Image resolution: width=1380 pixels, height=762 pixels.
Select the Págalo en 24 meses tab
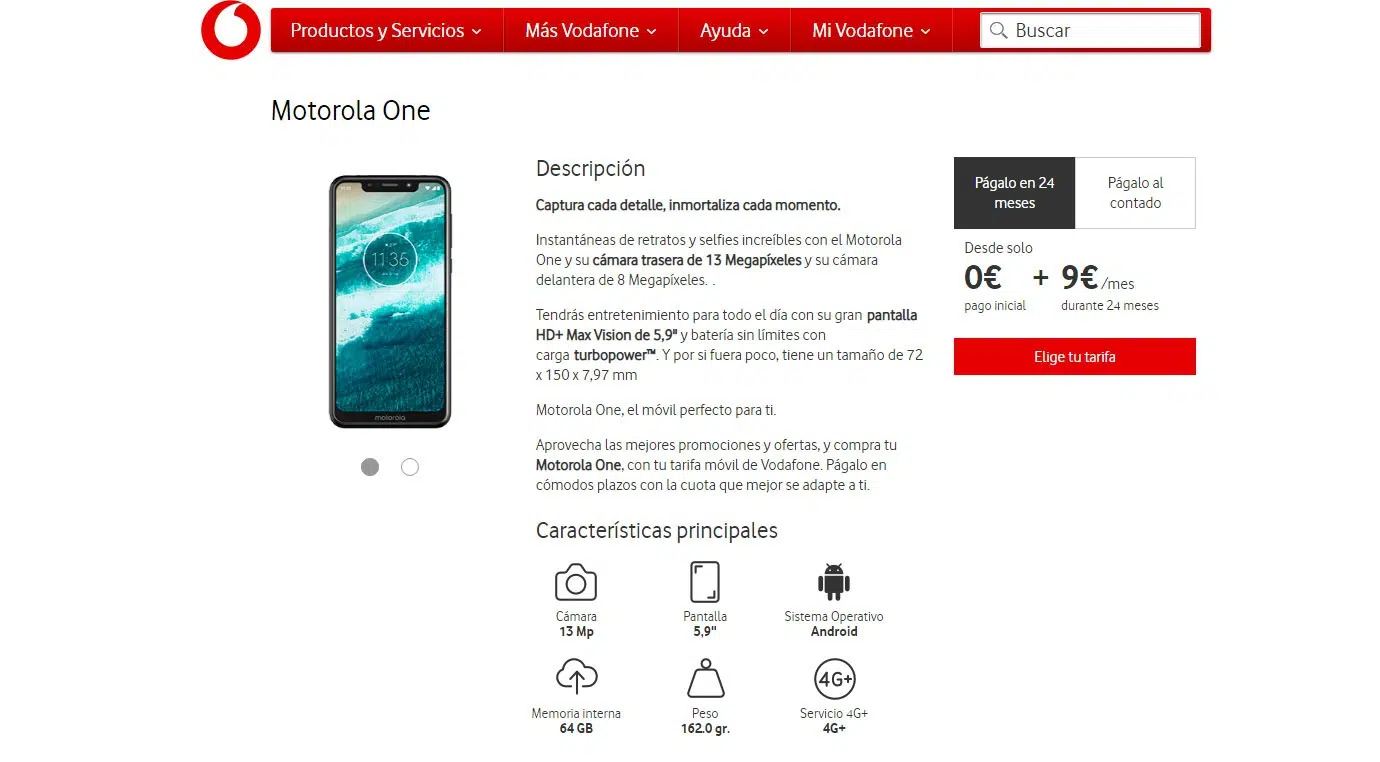[1014, 193]
